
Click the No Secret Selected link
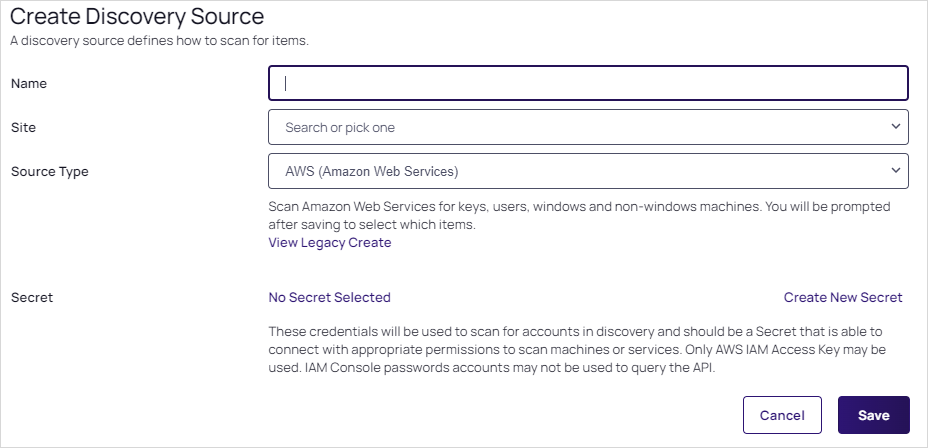(x=330, y=297)
